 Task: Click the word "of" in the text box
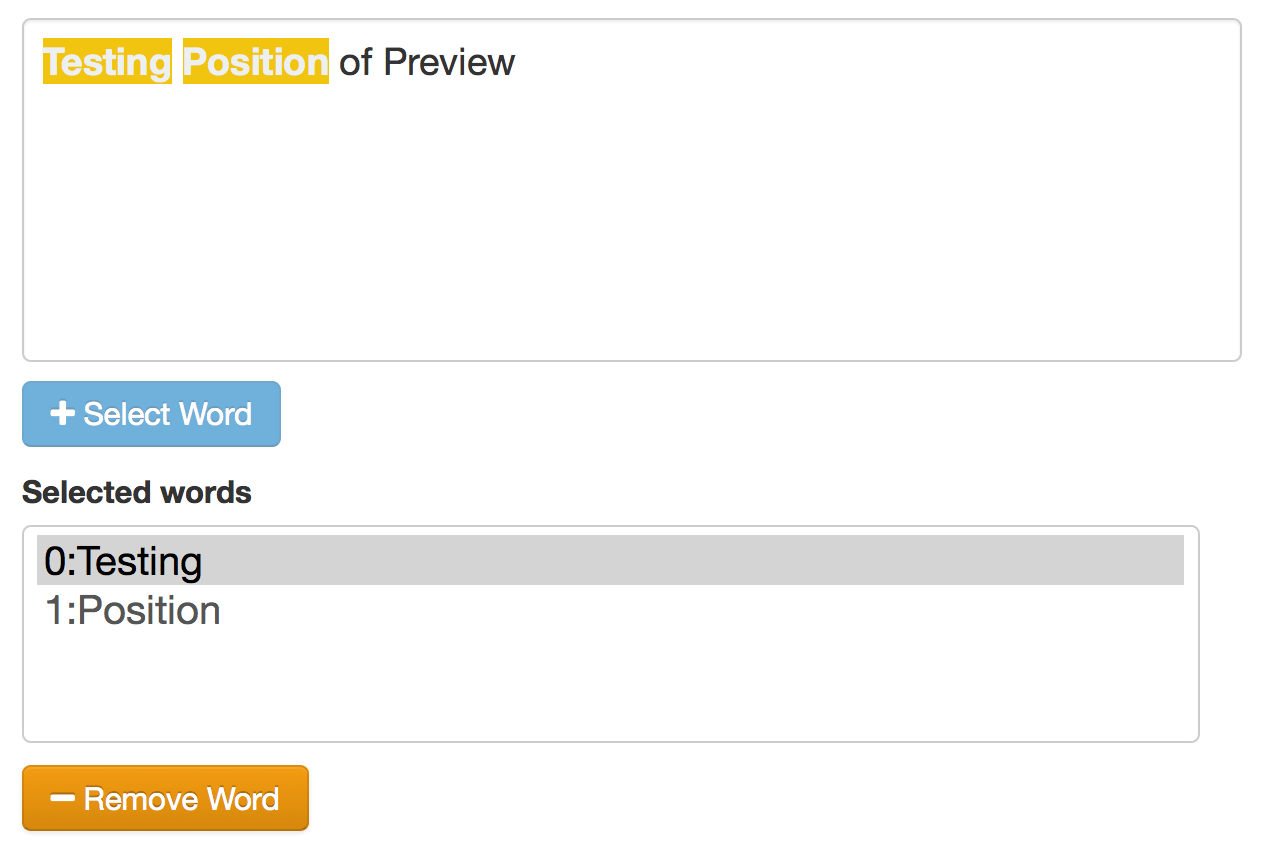pos(356,62)
